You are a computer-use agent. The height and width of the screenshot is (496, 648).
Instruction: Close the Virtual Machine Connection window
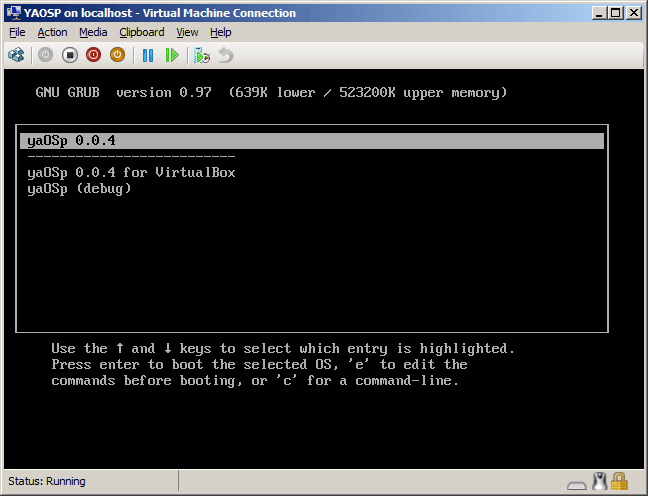pos(634,13)
